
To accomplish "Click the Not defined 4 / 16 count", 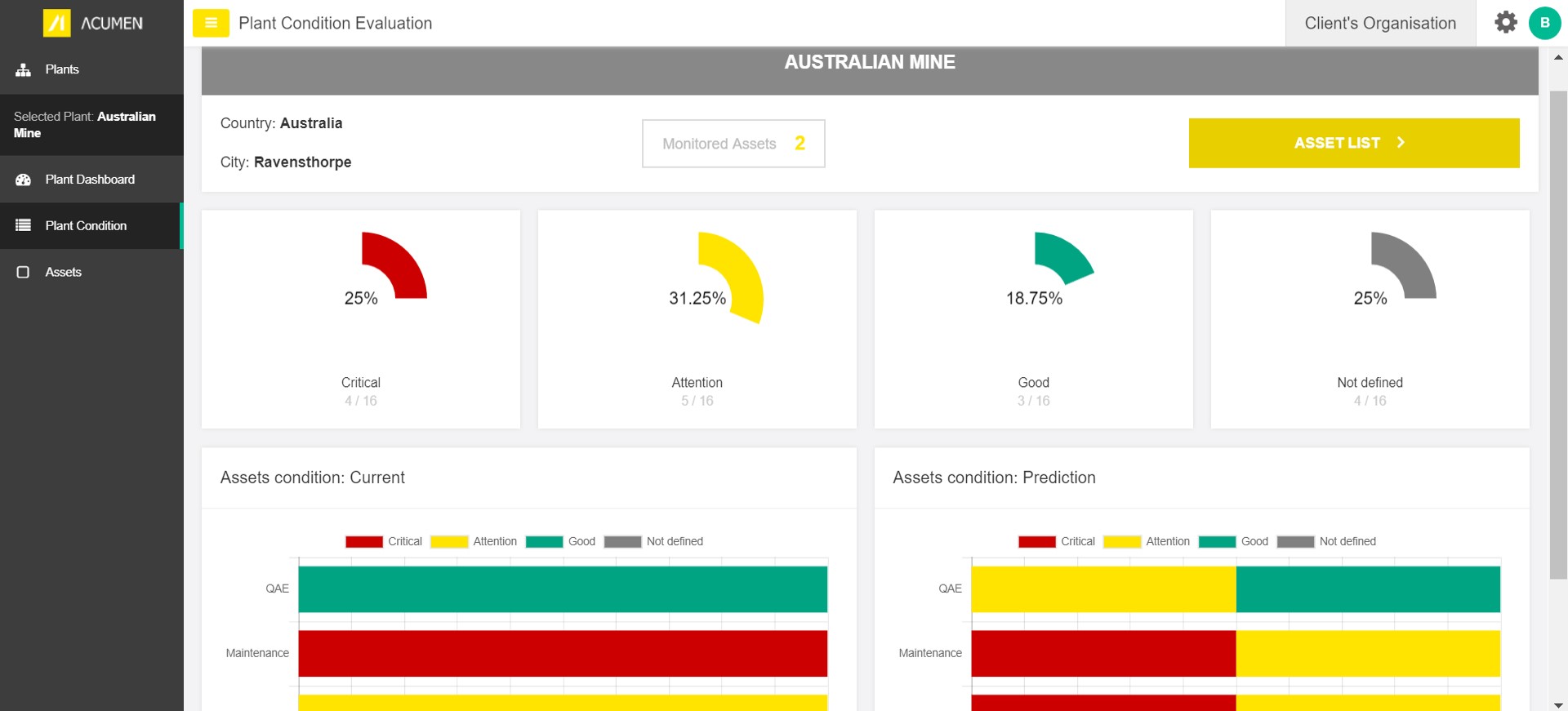I will (1370, 401).
